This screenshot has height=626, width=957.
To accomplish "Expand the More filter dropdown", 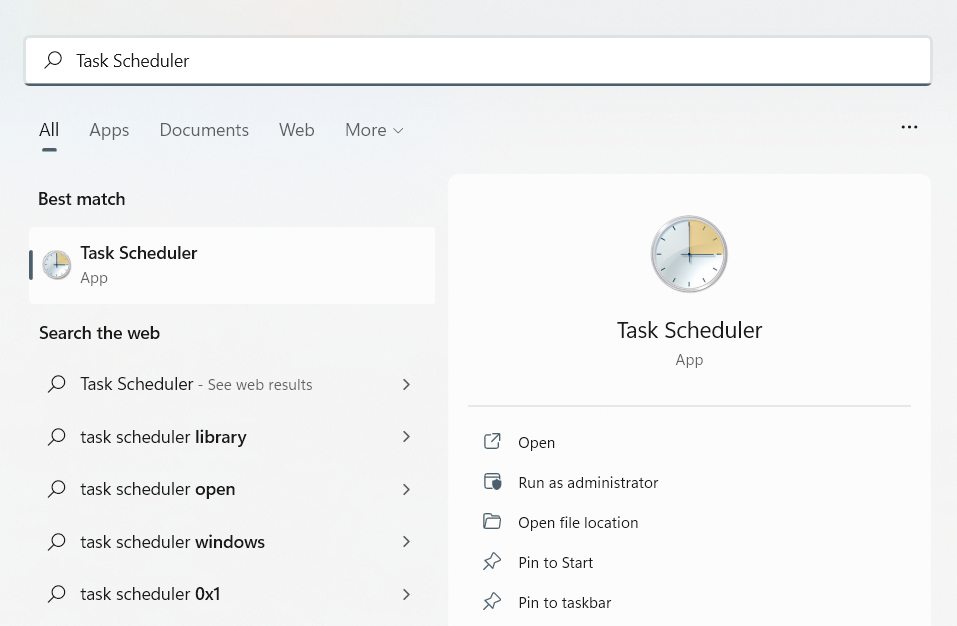I will [374, 130].
